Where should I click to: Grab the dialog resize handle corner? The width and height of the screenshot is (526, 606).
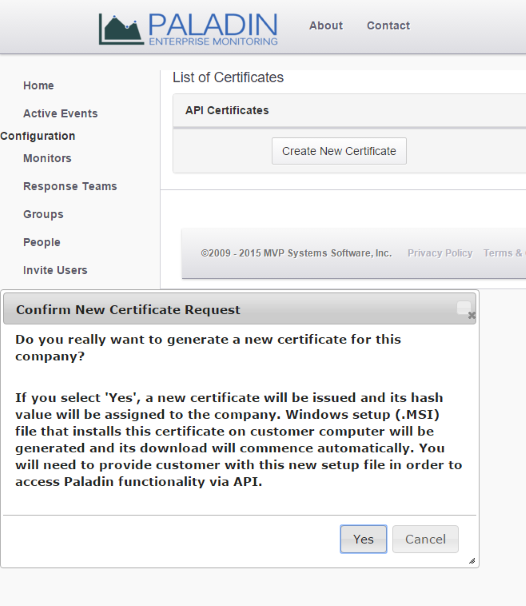472,561
